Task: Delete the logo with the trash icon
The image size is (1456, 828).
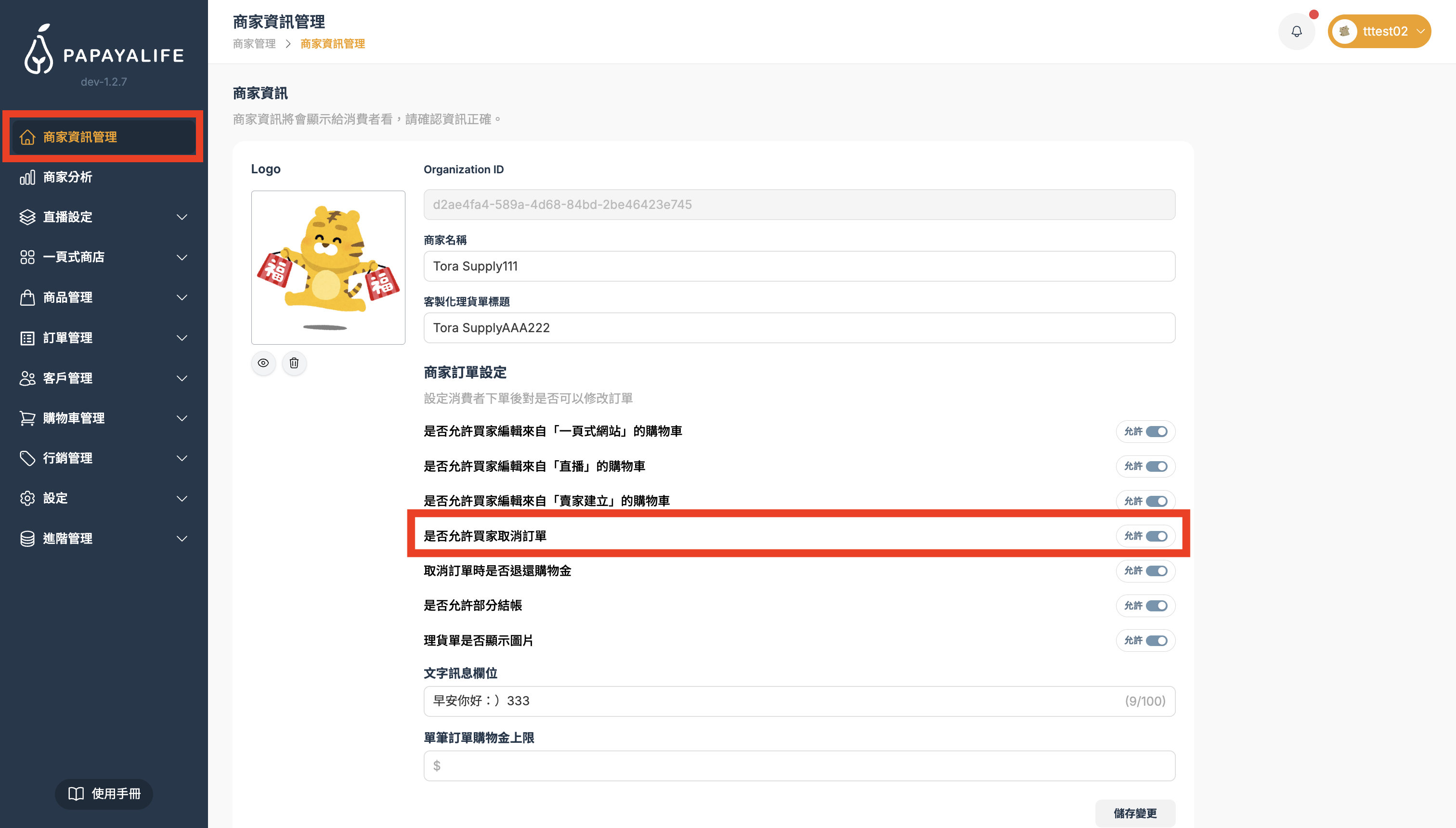Action: click(x=294, y=363)
